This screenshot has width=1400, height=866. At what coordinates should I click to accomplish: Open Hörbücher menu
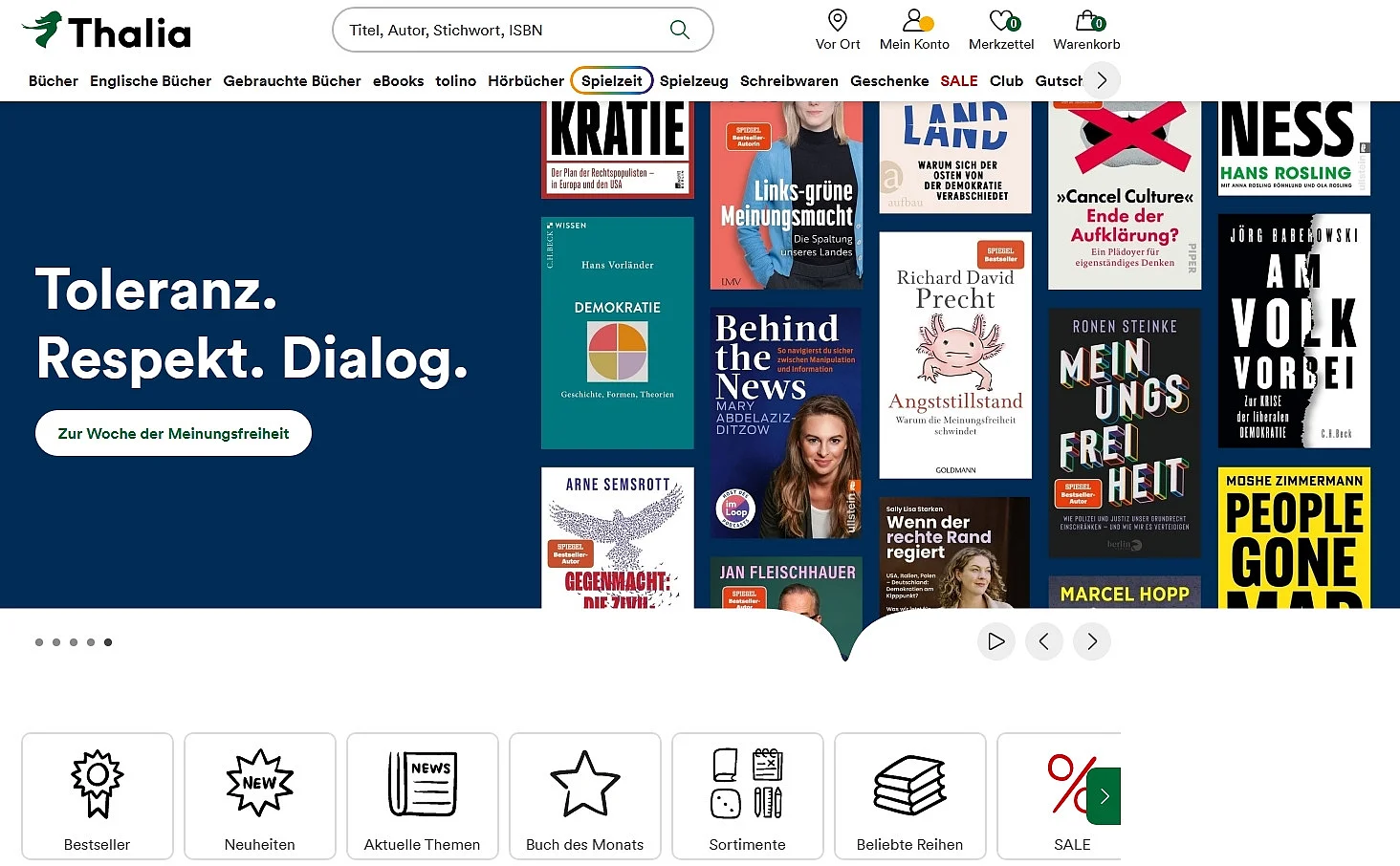point(526,81)
